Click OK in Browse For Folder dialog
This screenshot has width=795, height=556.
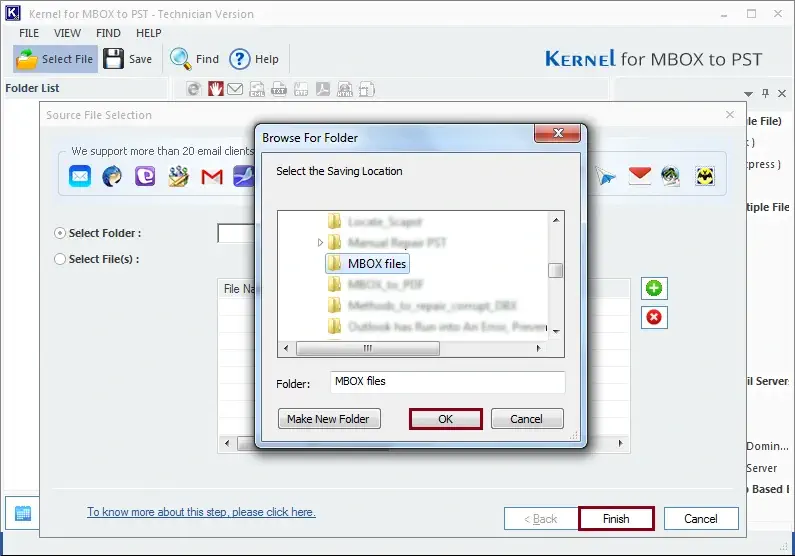pyautogui.click(x=446, y=419)
